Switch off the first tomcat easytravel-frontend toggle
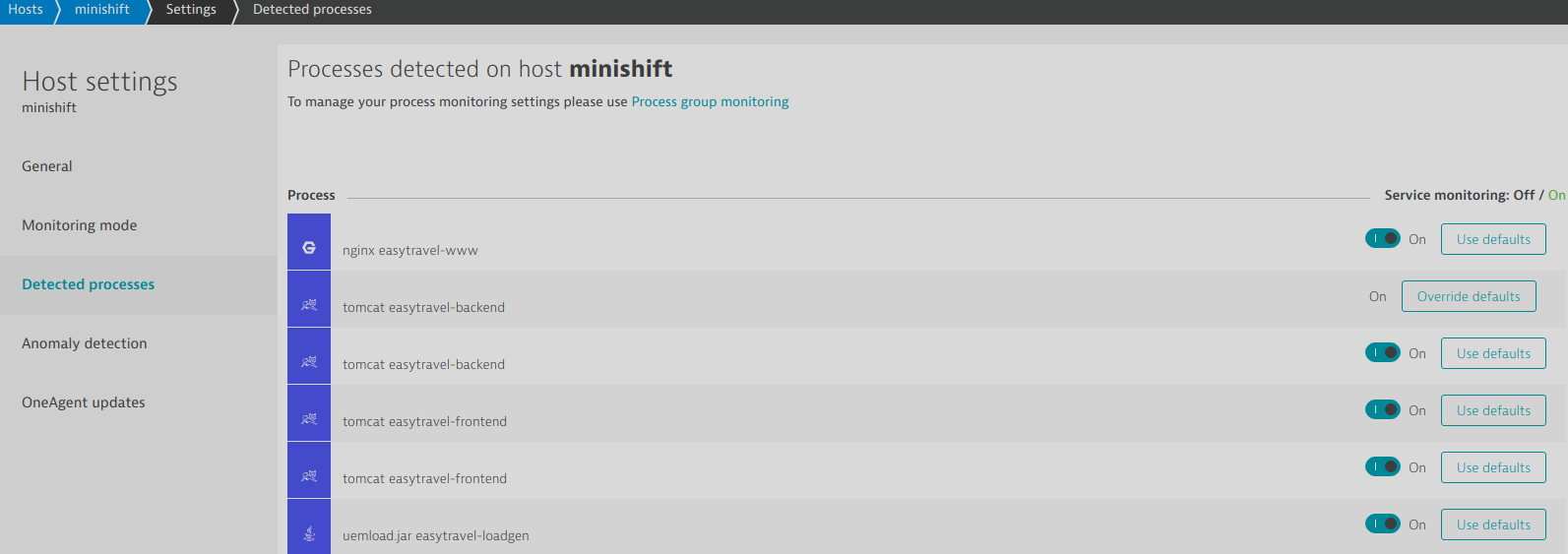Screen dimensions: 1568x554 1382,409
